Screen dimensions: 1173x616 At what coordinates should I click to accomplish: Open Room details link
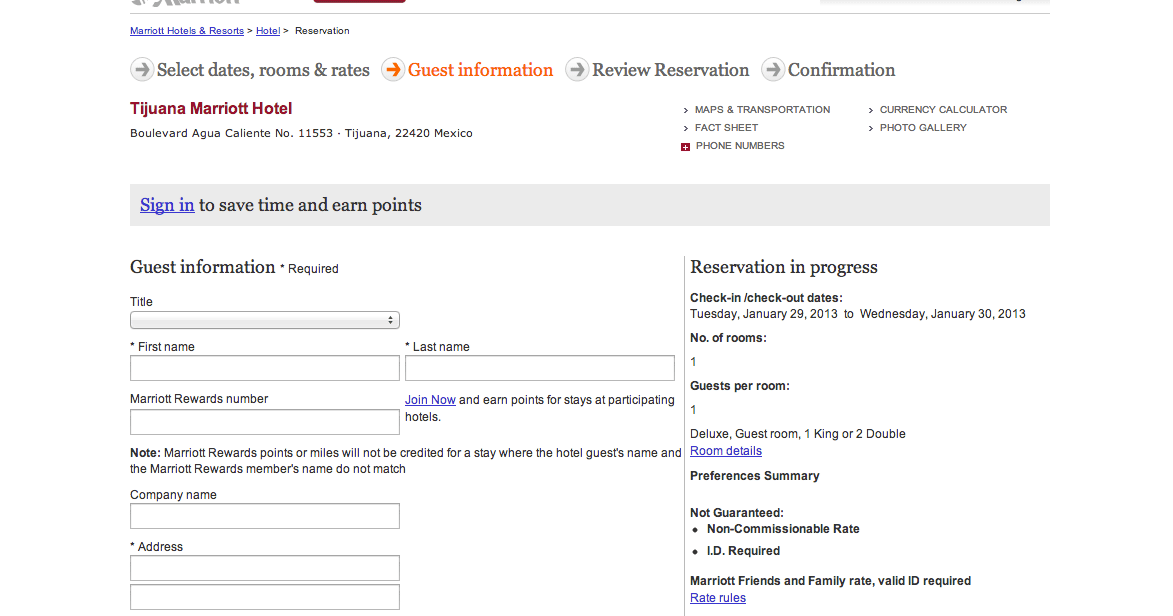click(726, 451)
